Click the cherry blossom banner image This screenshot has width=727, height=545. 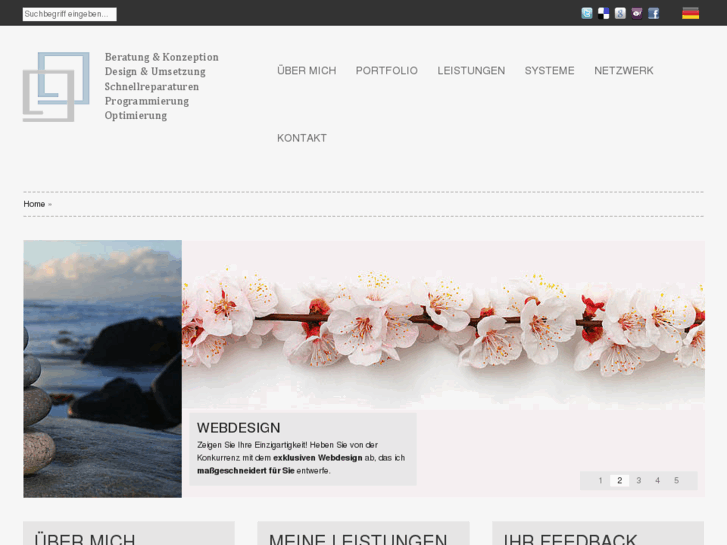pos(444,325)
